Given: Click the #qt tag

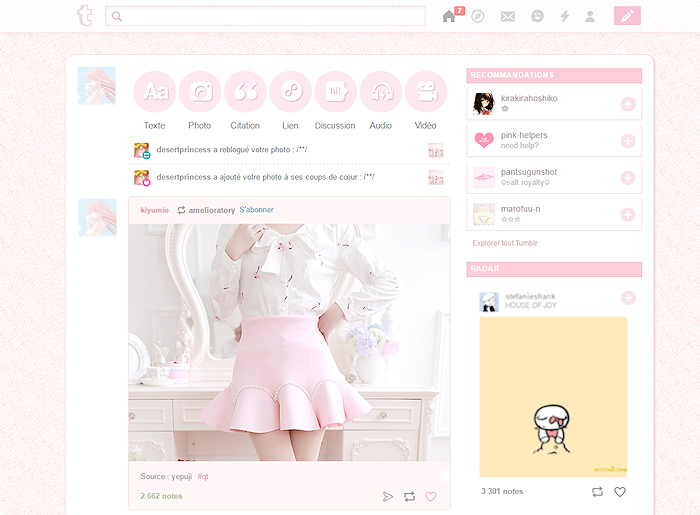Looking at the screenshot, I should pyautogui.click(x=203, y=477).
